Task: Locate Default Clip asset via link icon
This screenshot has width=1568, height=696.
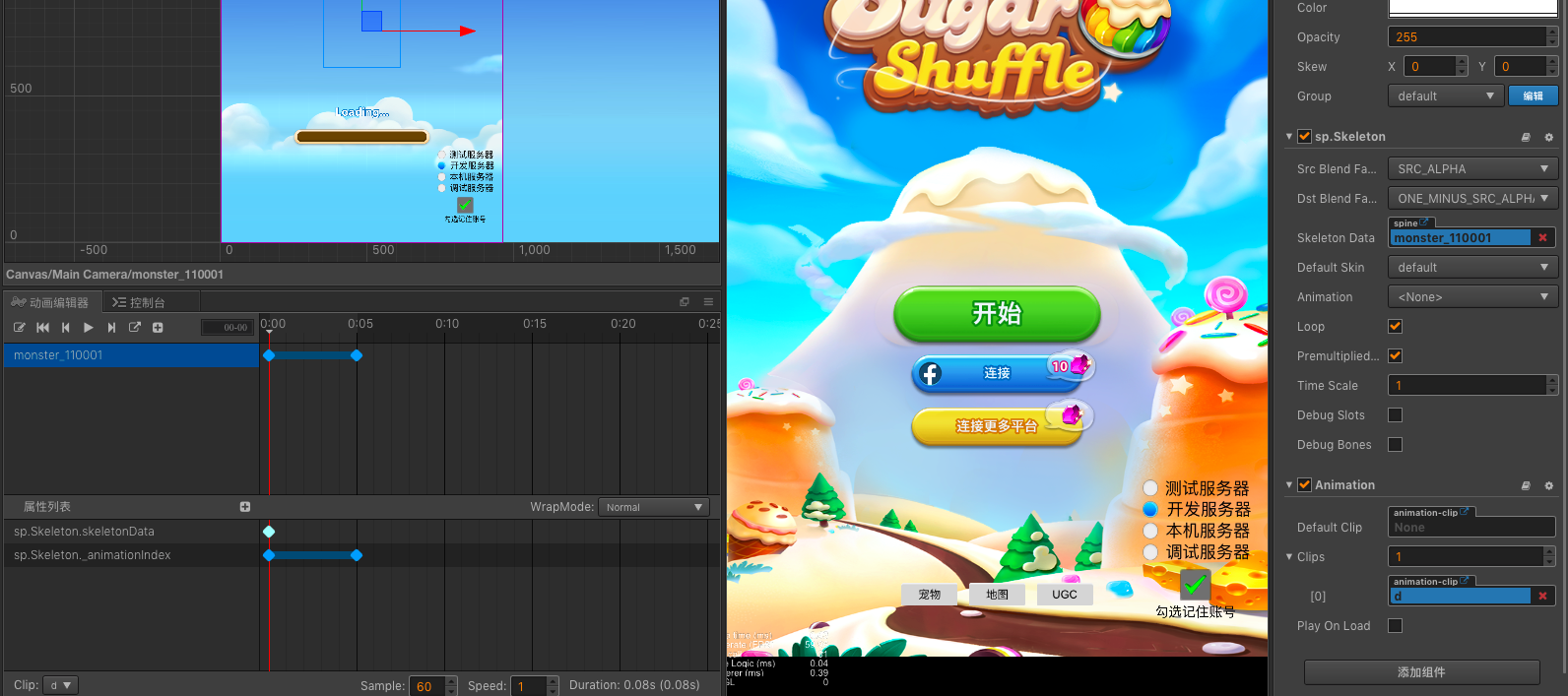Action: (x=1465, y=512)
